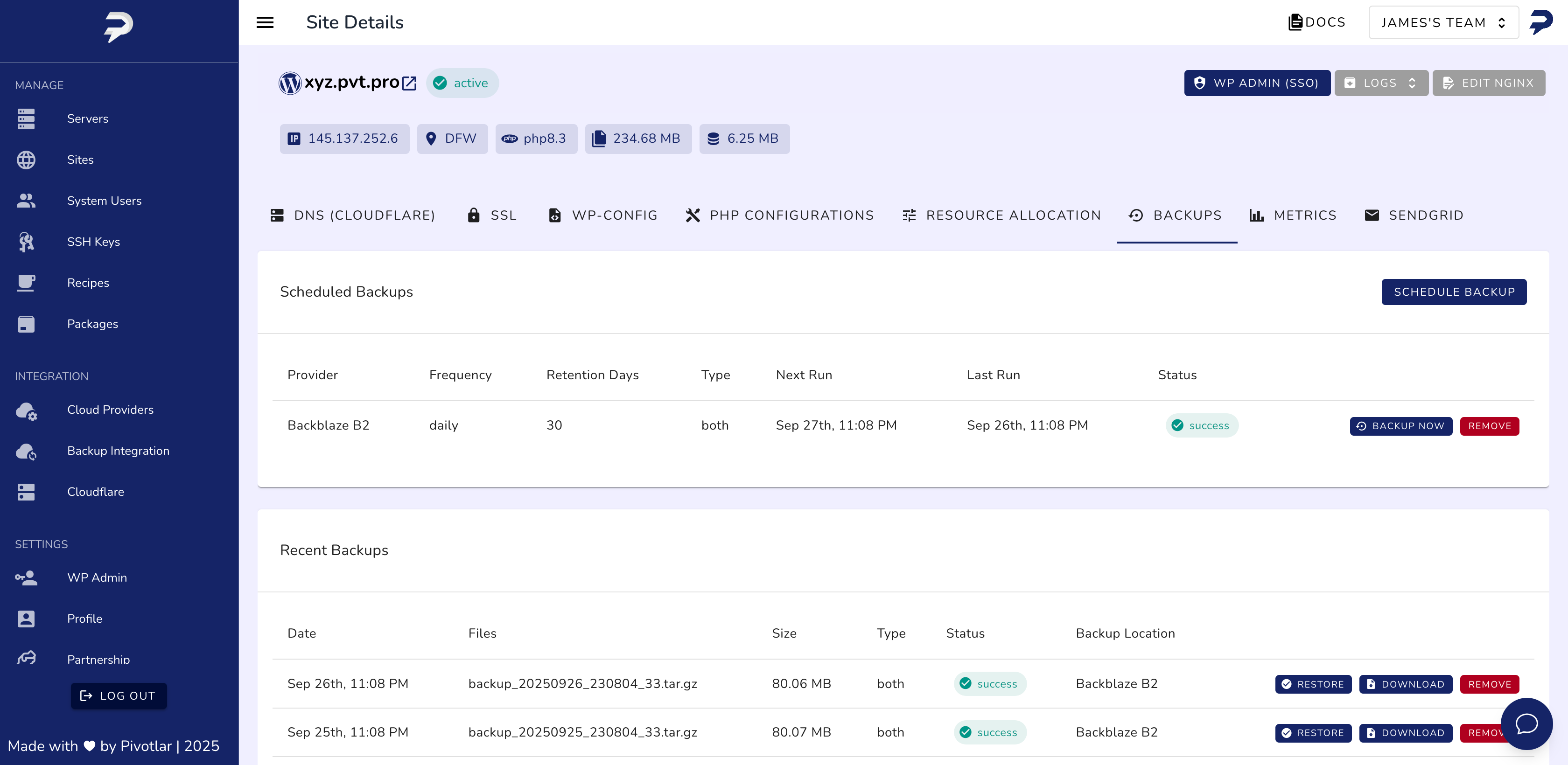The width and height of the screenshot is (1568, 765).
Task: Click the Backup Integration sidebar icon
Action: (26, 452)
